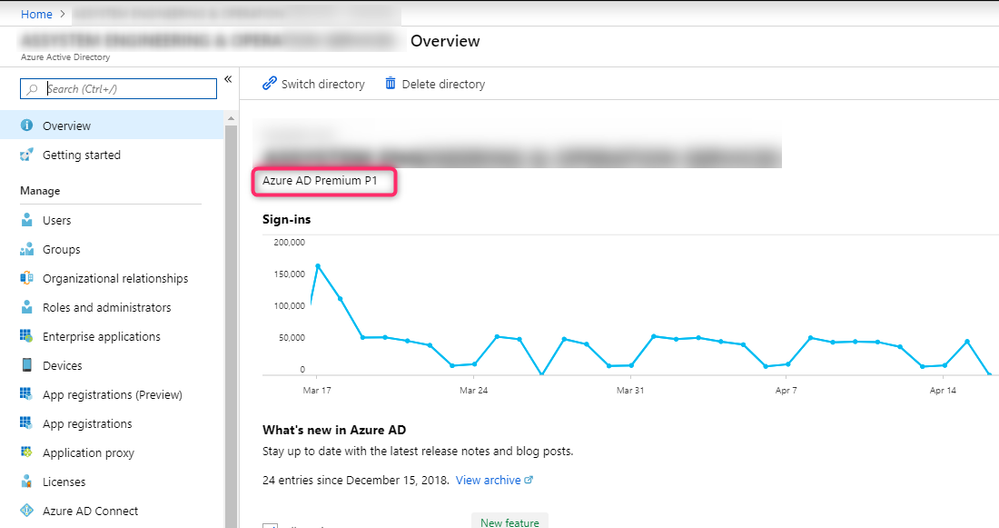Click the App registrations icon
The width and height of the screenshot is (999, 528).
click(x=27, y=423)
